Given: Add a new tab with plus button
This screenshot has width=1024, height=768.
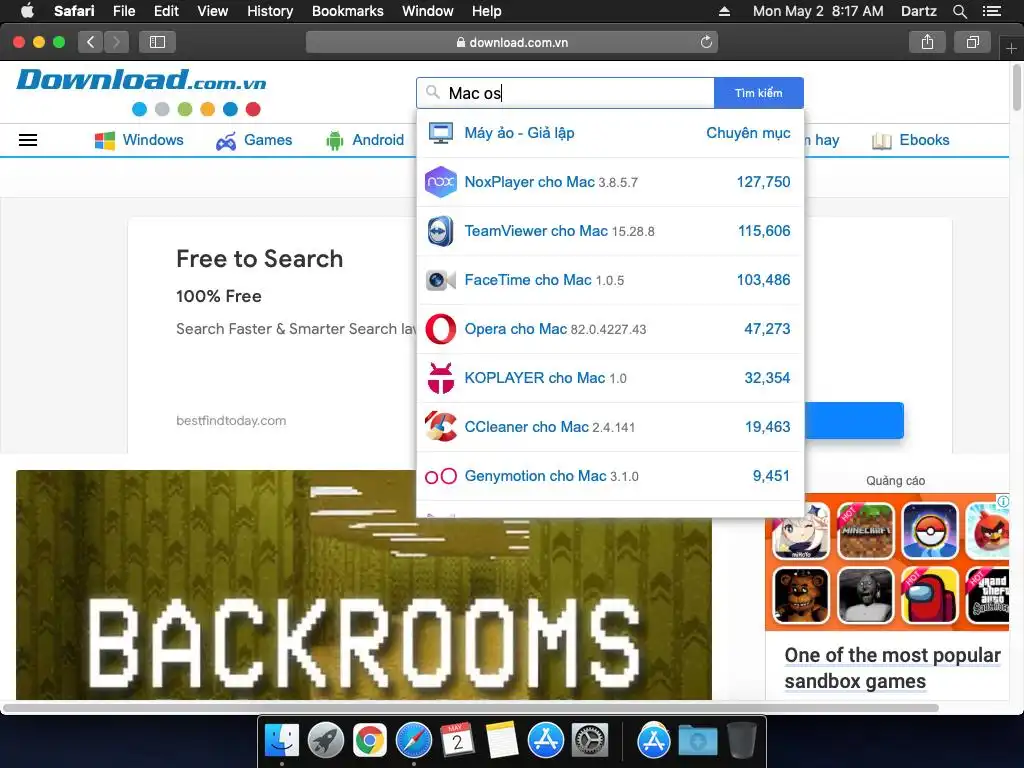Looking at the screenshot, I should [1011, 48].
